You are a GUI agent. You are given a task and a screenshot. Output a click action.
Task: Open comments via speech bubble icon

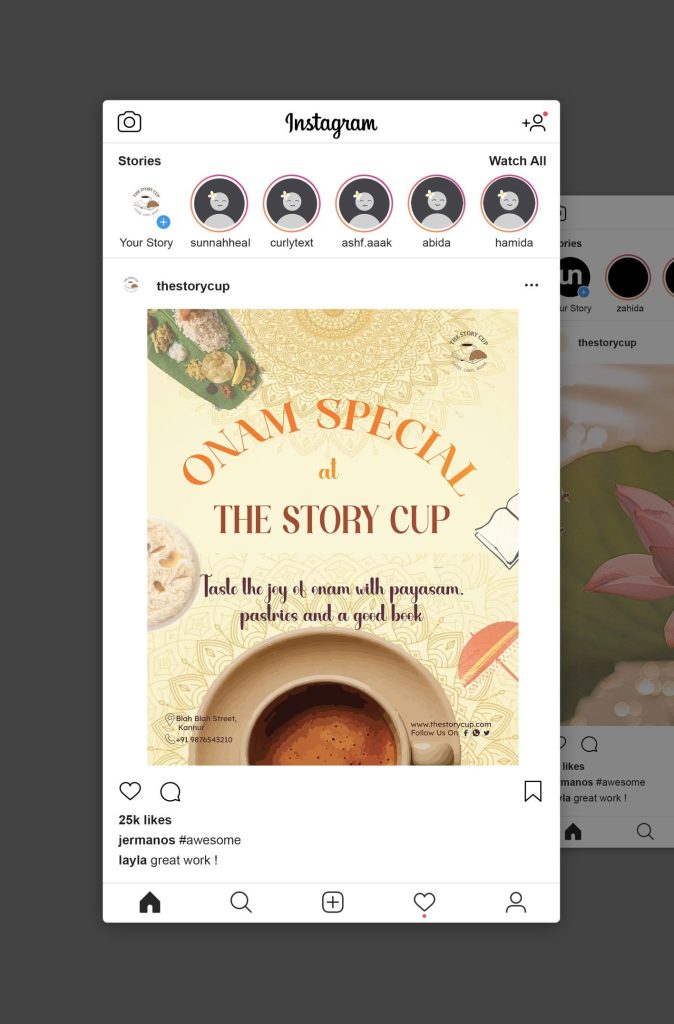[170, 792]
